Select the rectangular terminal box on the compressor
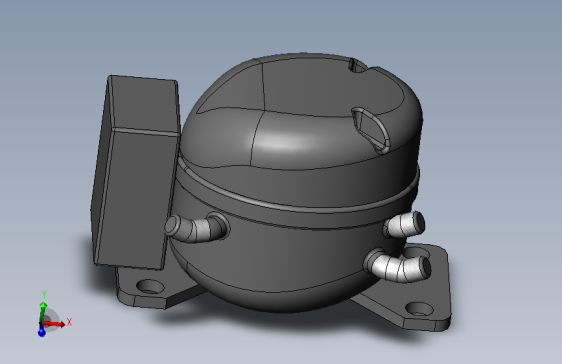Screen dimensions: 562x364 tap(135, 172)
